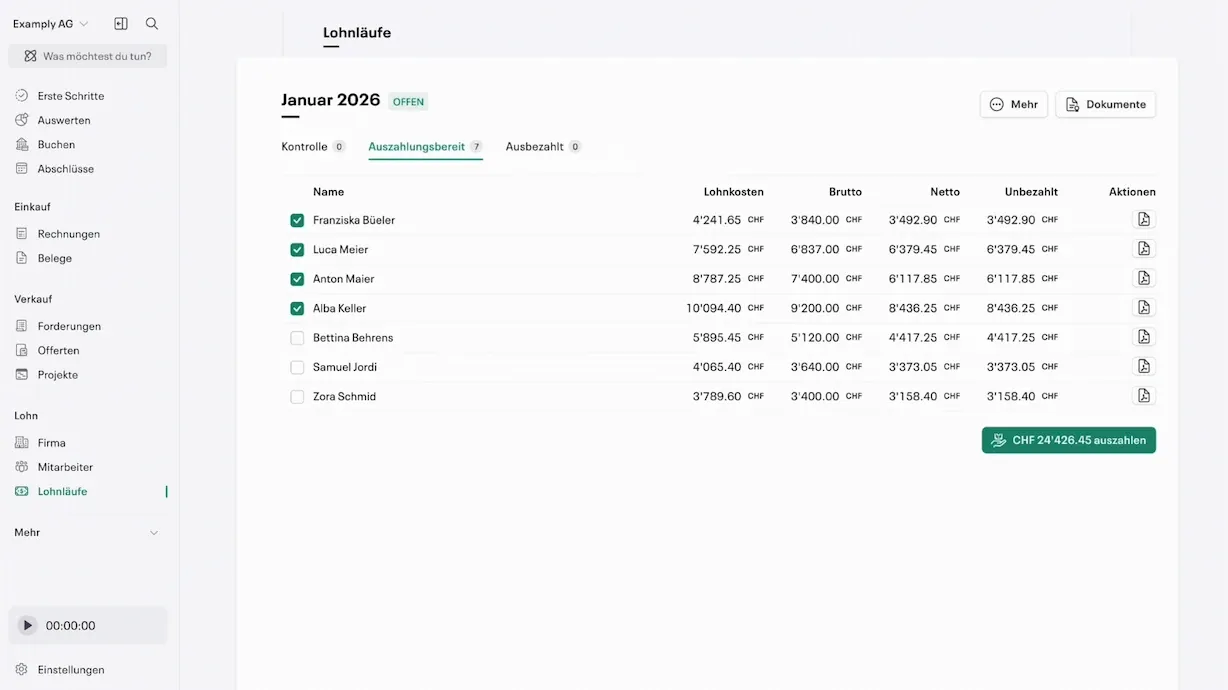Uncheck Franziska Büeler checkbox
The image size is (1228, 690).
coord(297,220)
